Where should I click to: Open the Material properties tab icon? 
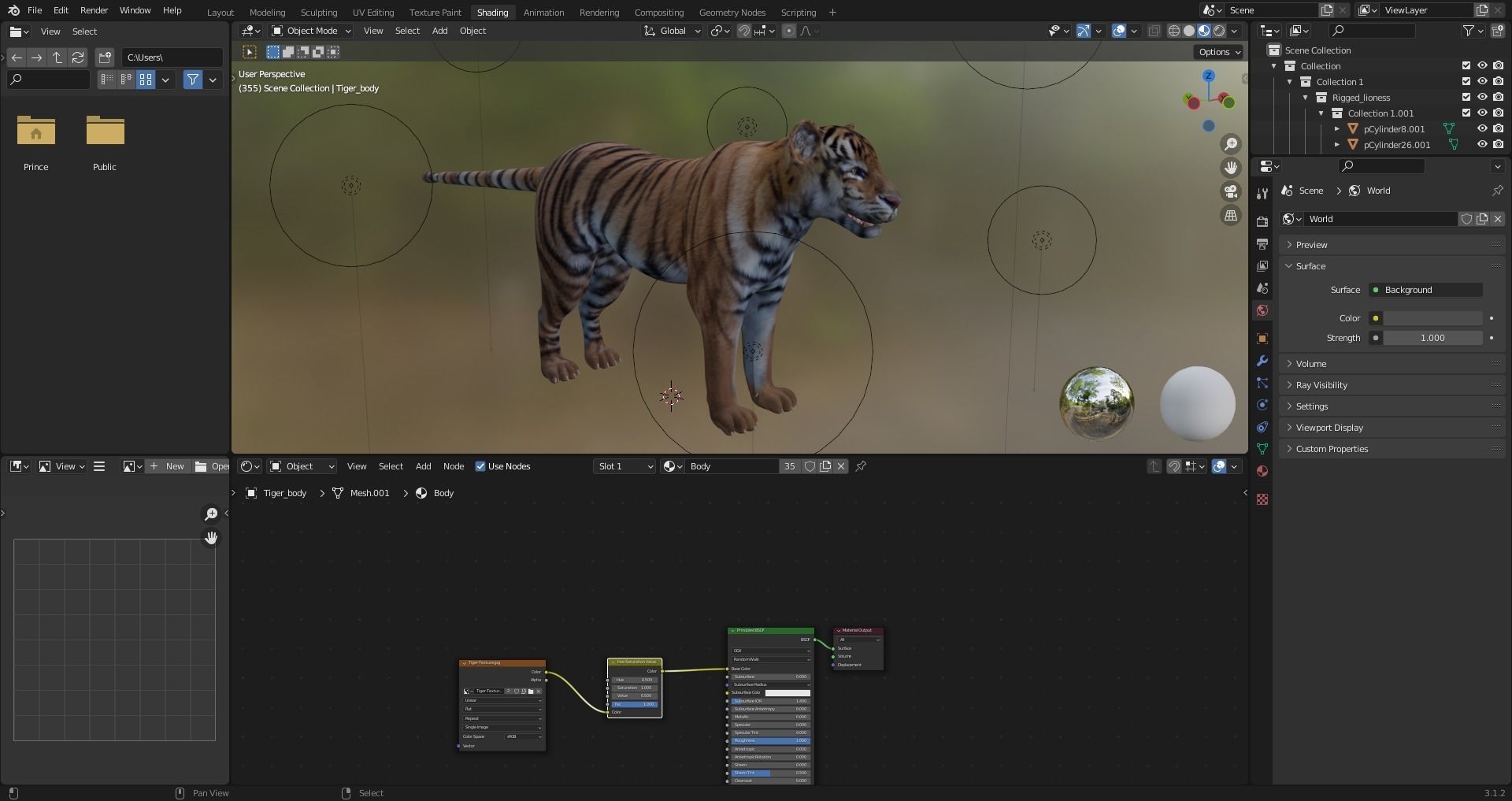[x=1262, y=471]
